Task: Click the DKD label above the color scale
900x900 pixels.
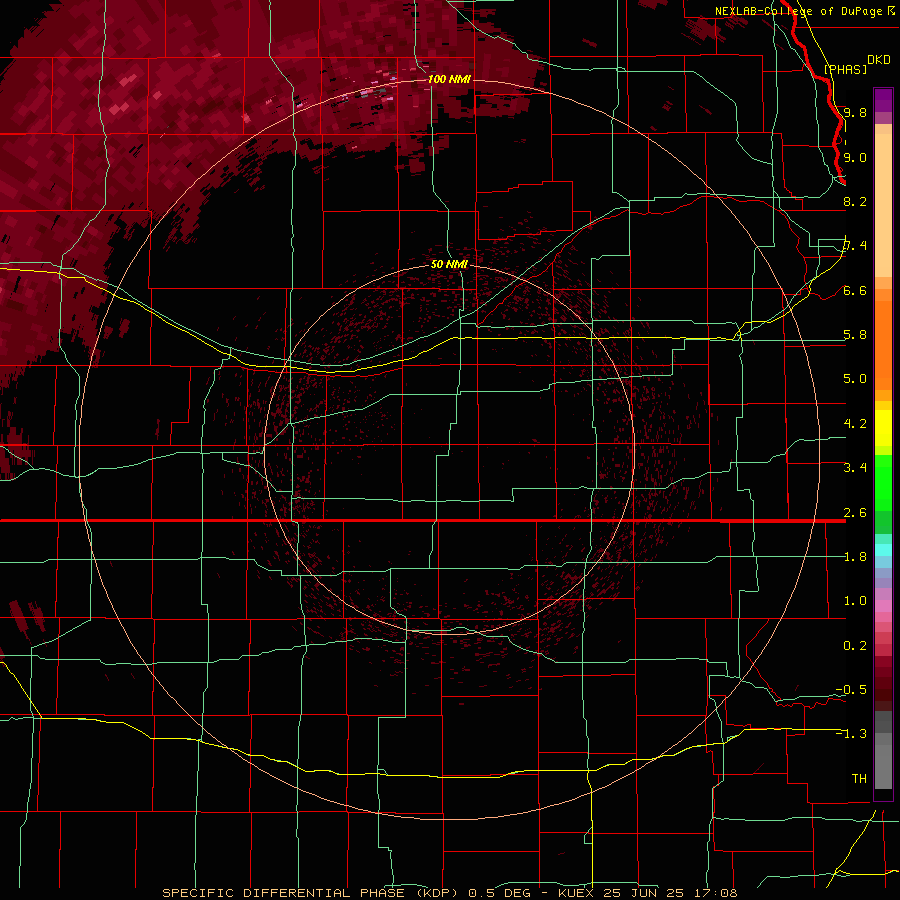Action: pos(879,60)
